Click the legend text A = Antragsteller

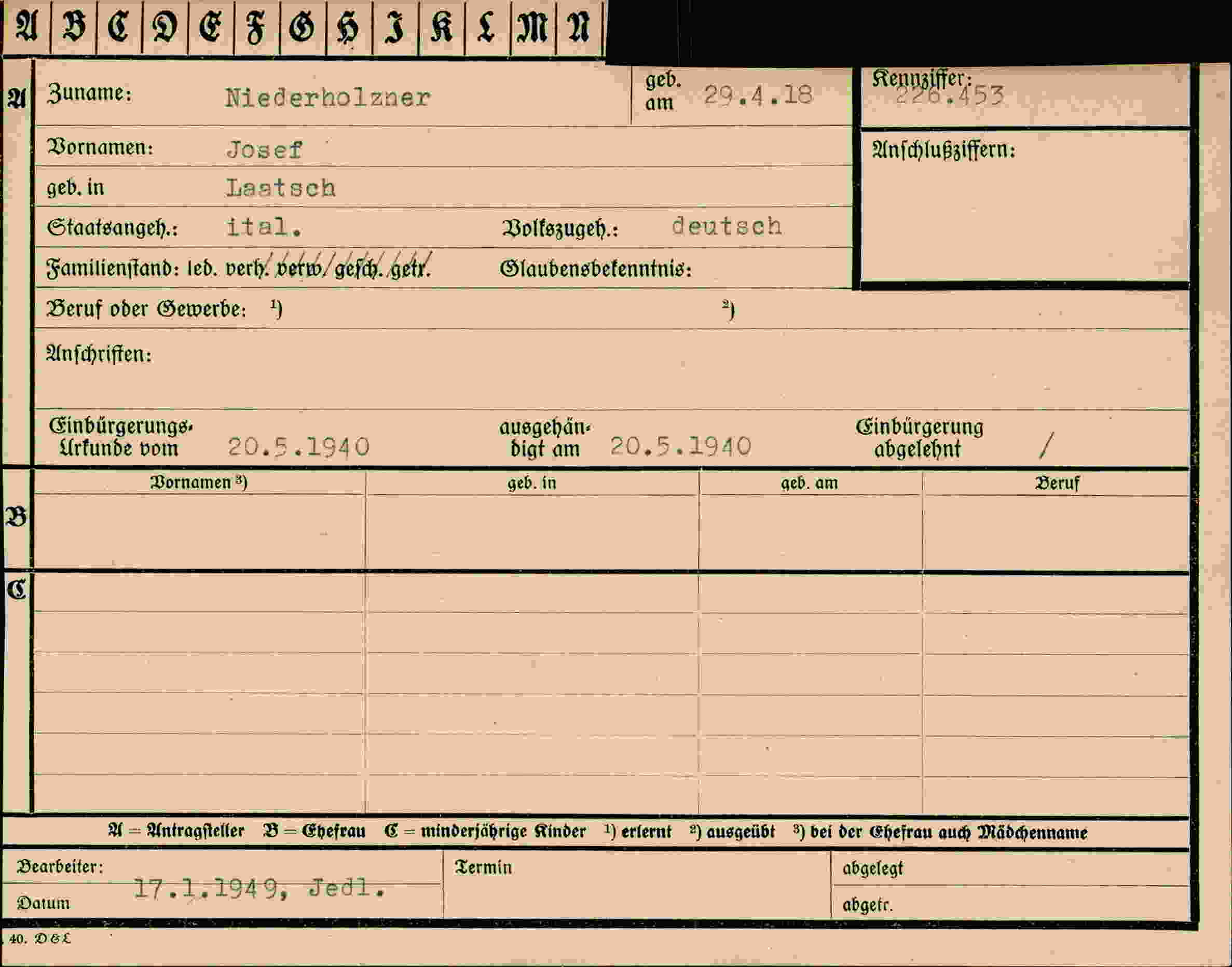pos(176,831)
